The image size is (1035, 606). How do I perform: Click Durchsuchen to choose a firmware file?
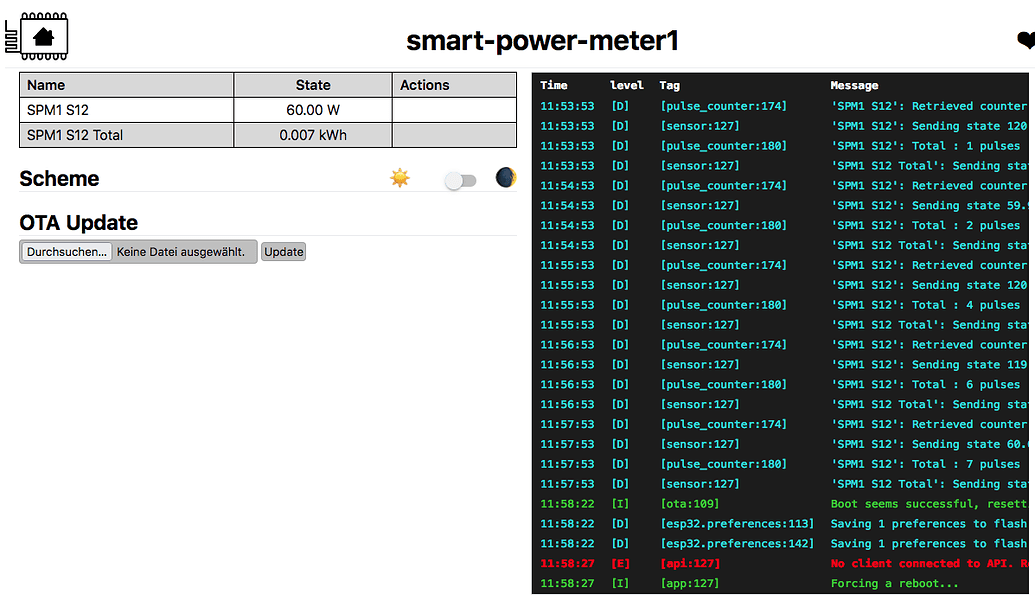[65, 251]
